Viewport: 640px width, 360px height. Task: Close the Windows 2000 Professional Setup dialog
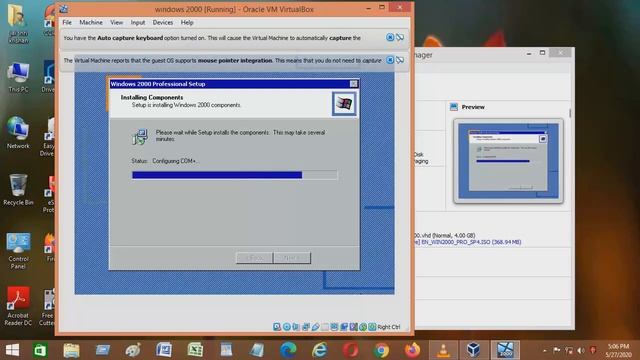tap(353, 84)
